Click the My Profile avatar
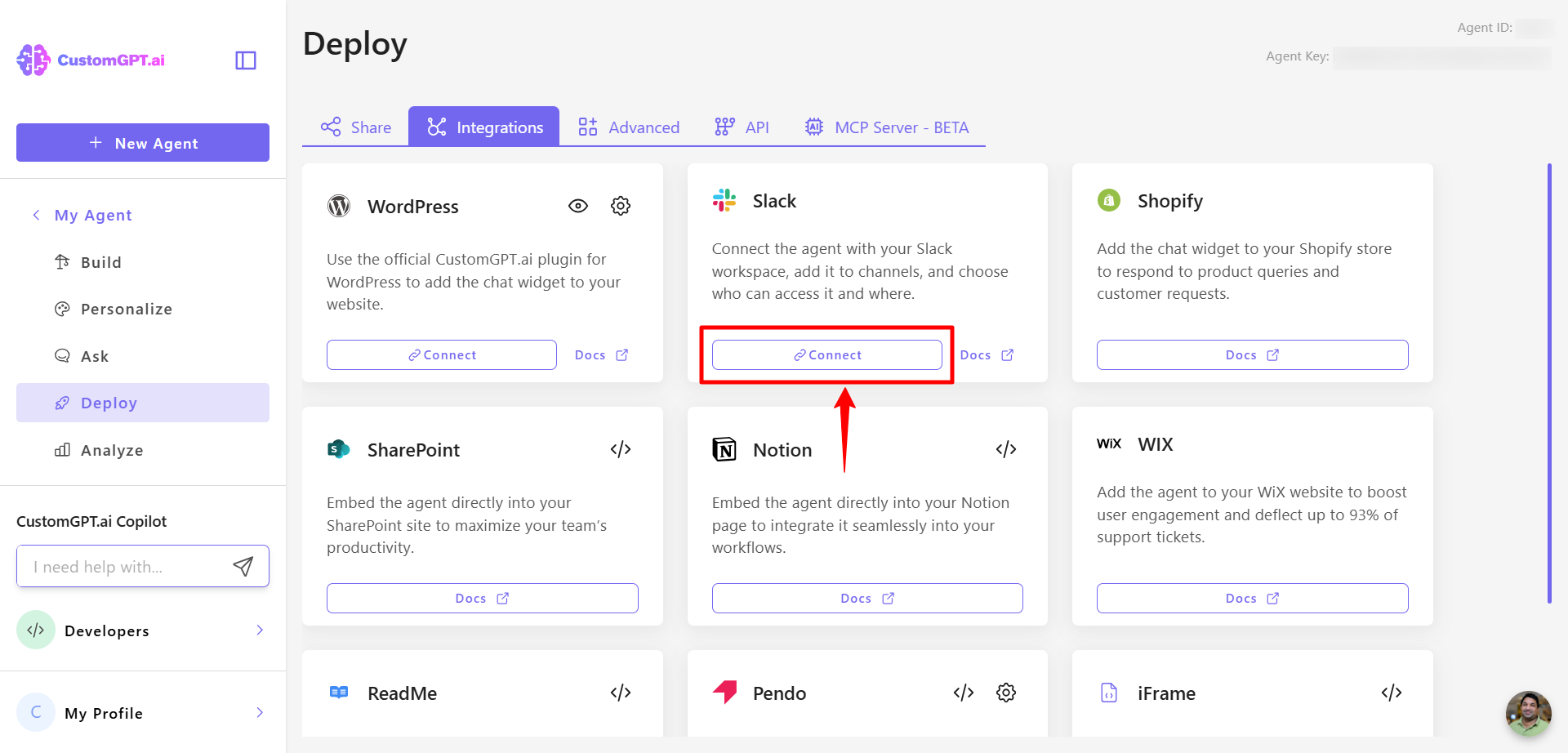Image resolution: width=1568 pixels, height=753 pixels. 36,712
